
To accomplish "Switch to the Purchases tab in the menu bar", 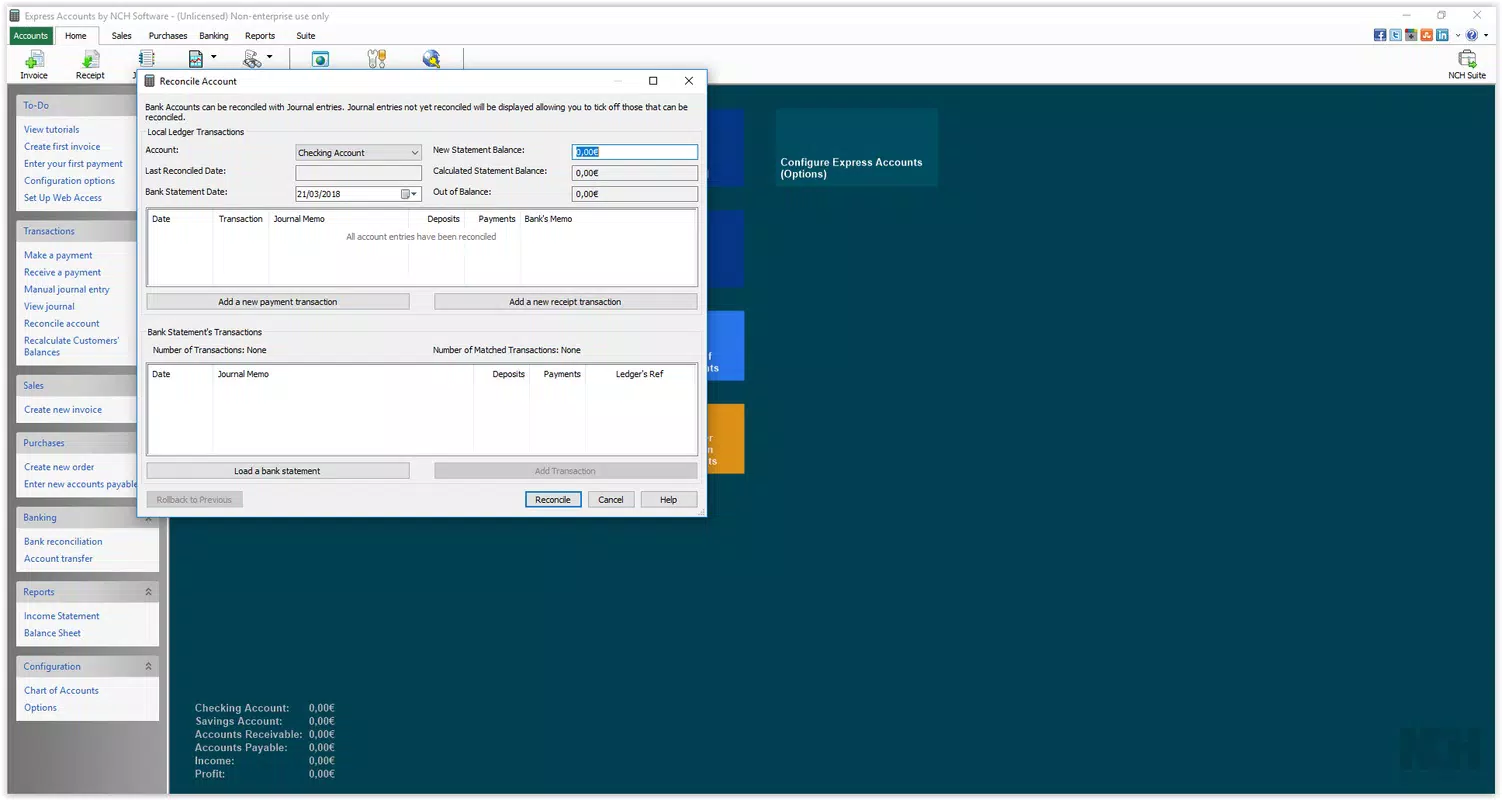I will coord(168,36).
